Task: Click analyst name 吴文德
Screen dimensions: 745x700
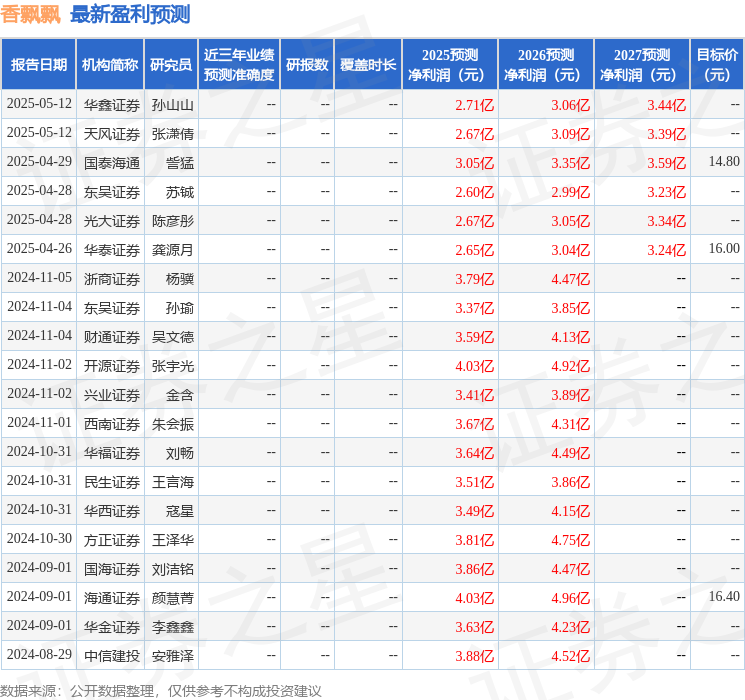Action: tap(172, 337)
